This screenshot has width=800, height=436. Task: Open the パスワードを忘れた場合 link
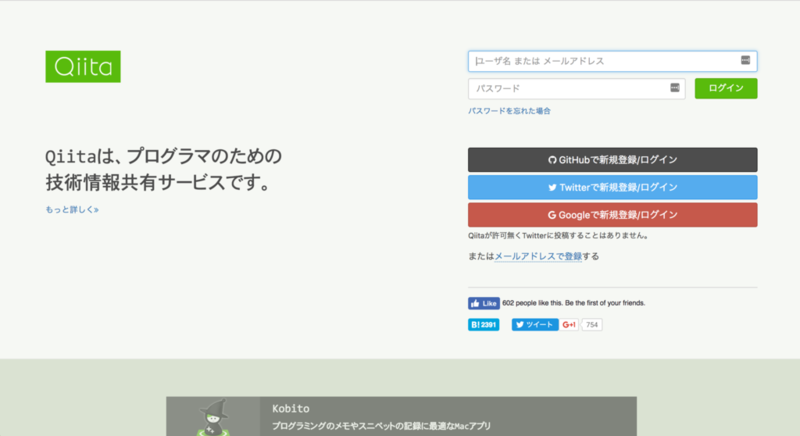(509, 111)
